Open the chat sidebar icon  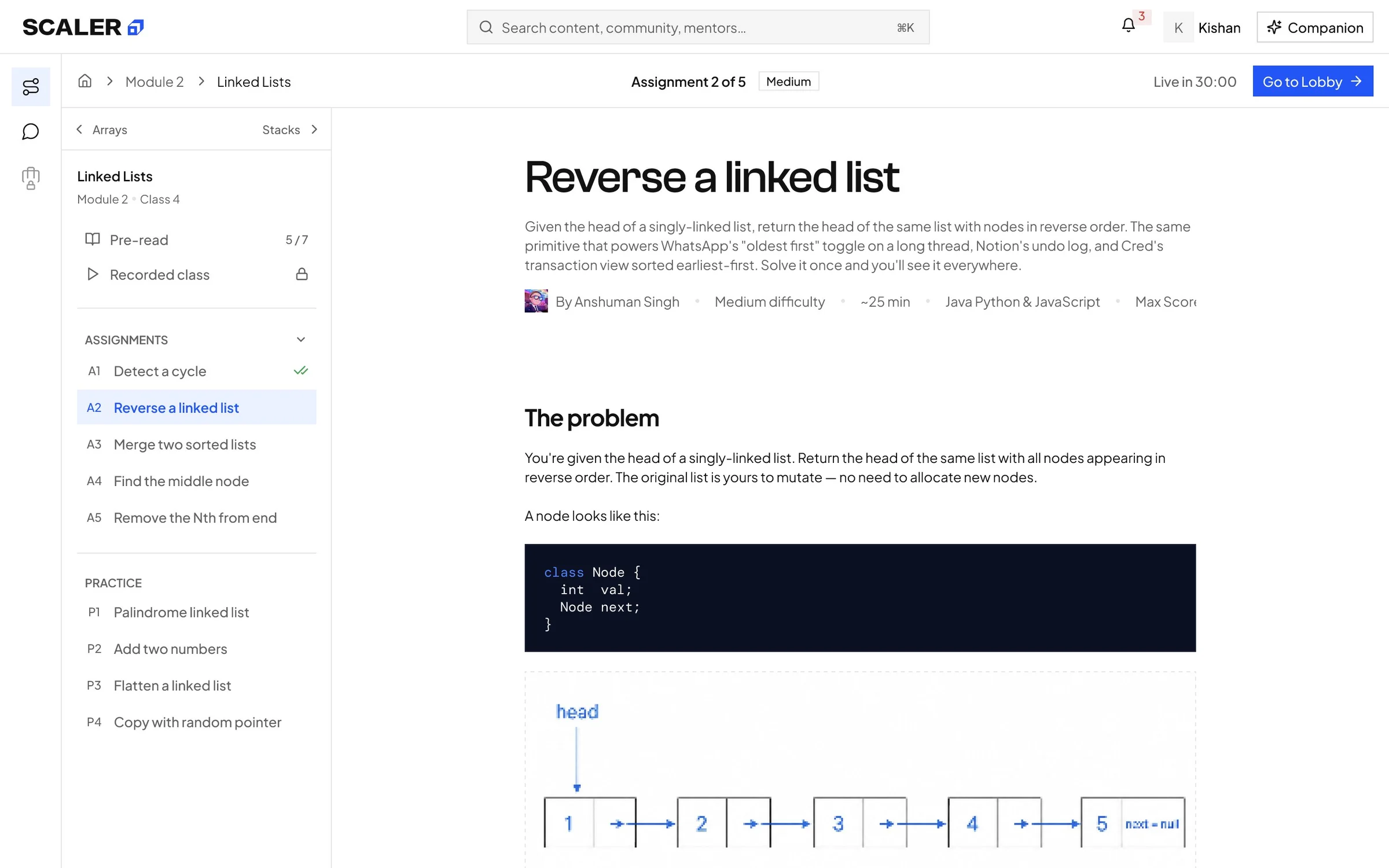[x=31, y=132]
